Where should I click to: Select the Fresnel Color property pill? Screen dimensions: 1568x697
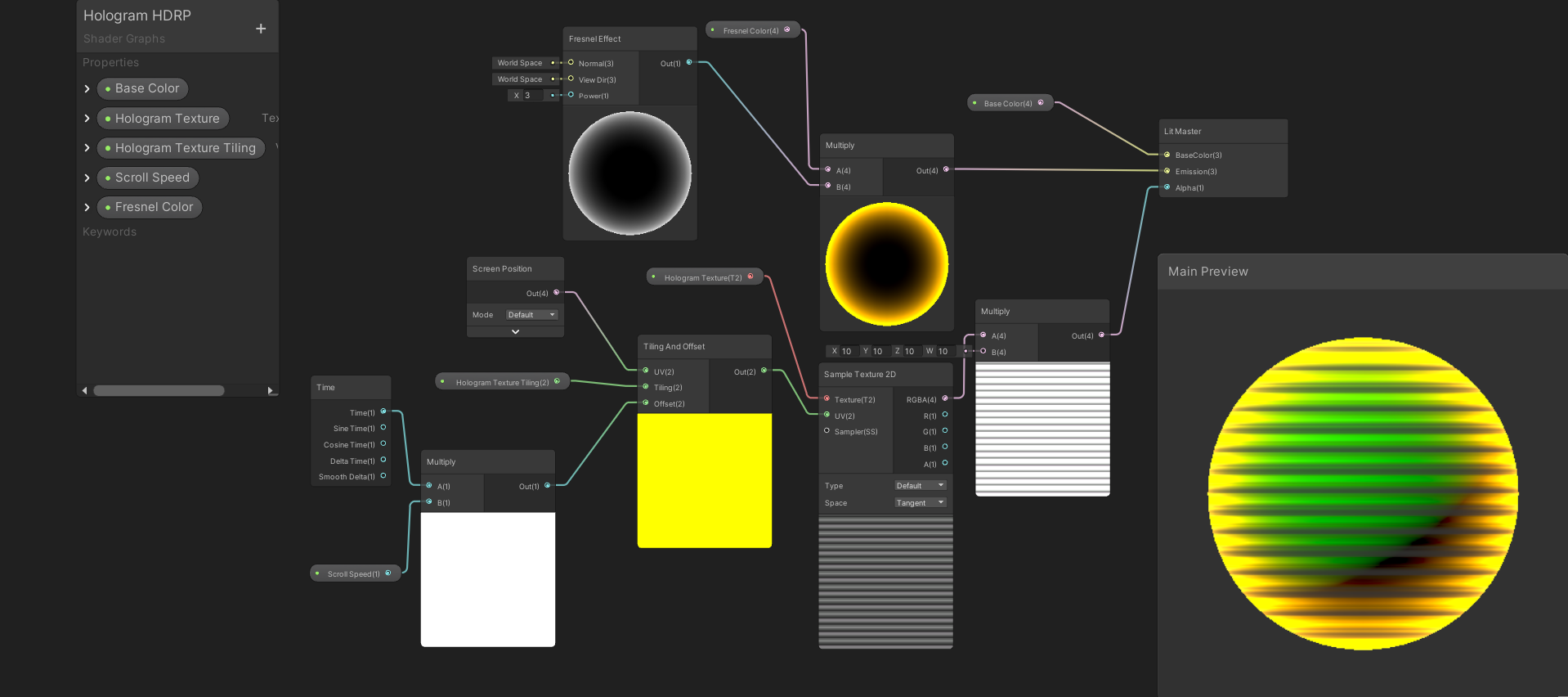[x=150, y=207]
